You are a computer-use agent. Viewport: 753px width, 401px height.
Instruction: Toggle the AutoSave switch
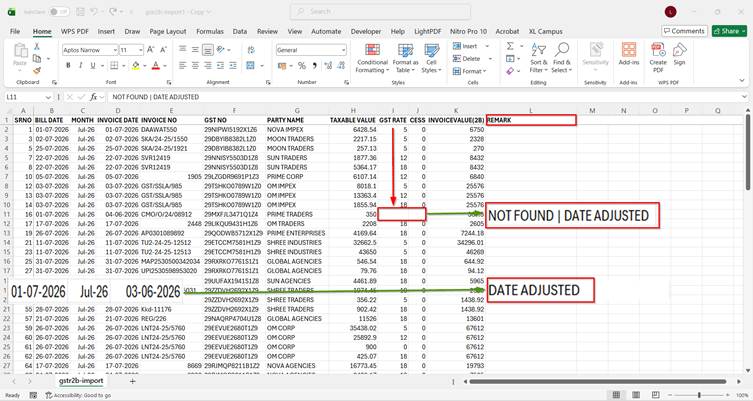click(60, 12)
